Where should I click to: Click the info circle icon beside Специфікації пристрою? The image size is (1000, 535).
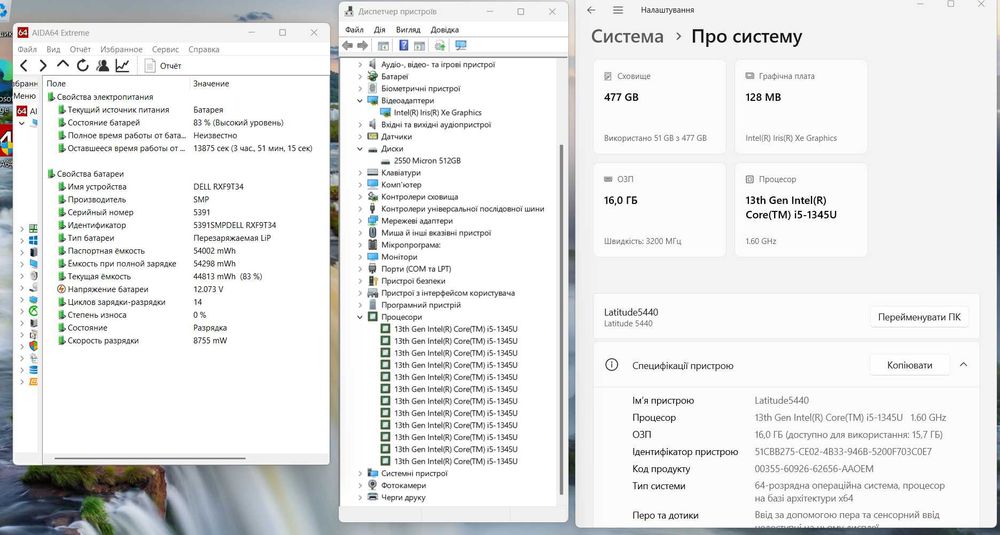(x=611, y=365)
